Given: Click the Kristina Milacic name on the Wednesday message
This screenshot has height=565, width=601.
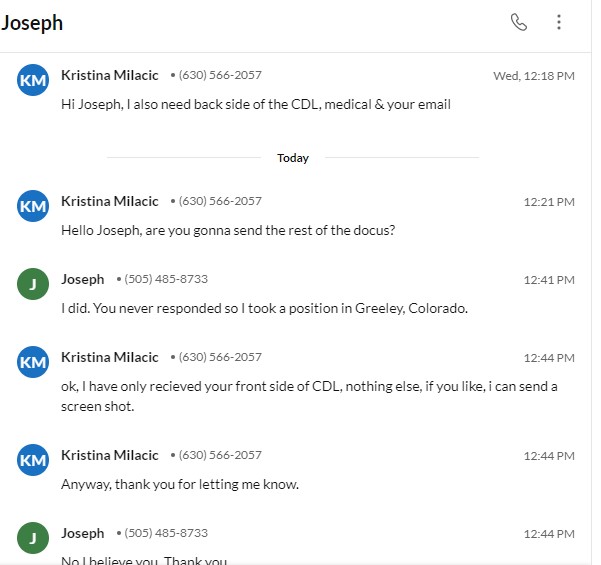Looking at the screenshot, I should pos(111,75).
